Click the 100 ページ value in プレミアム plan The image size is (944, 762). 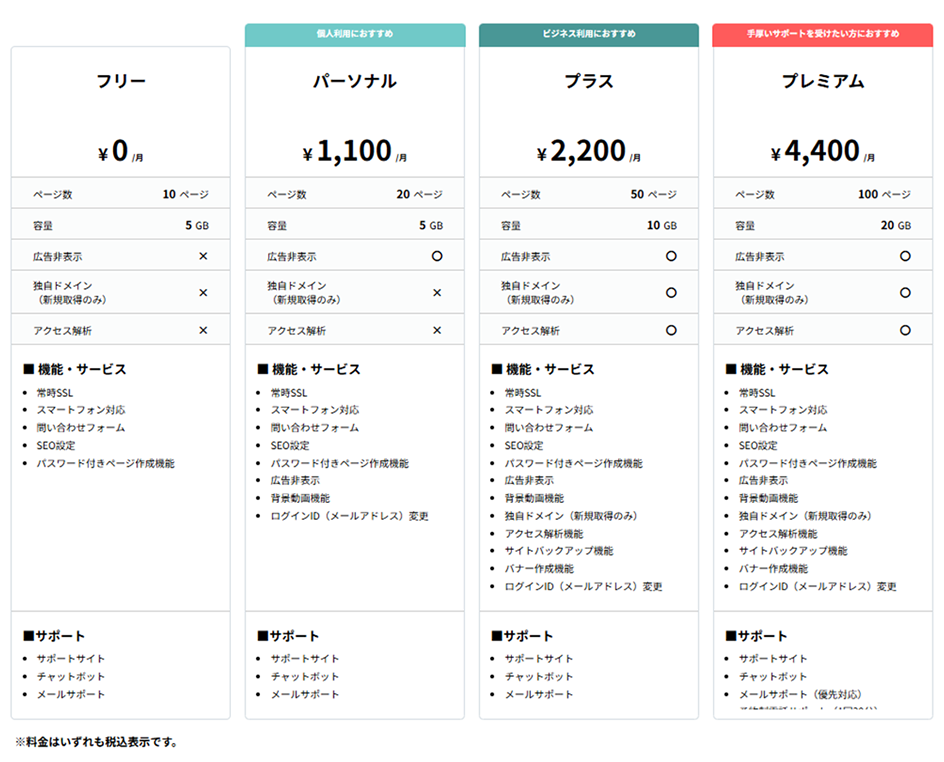coord(884,194)
